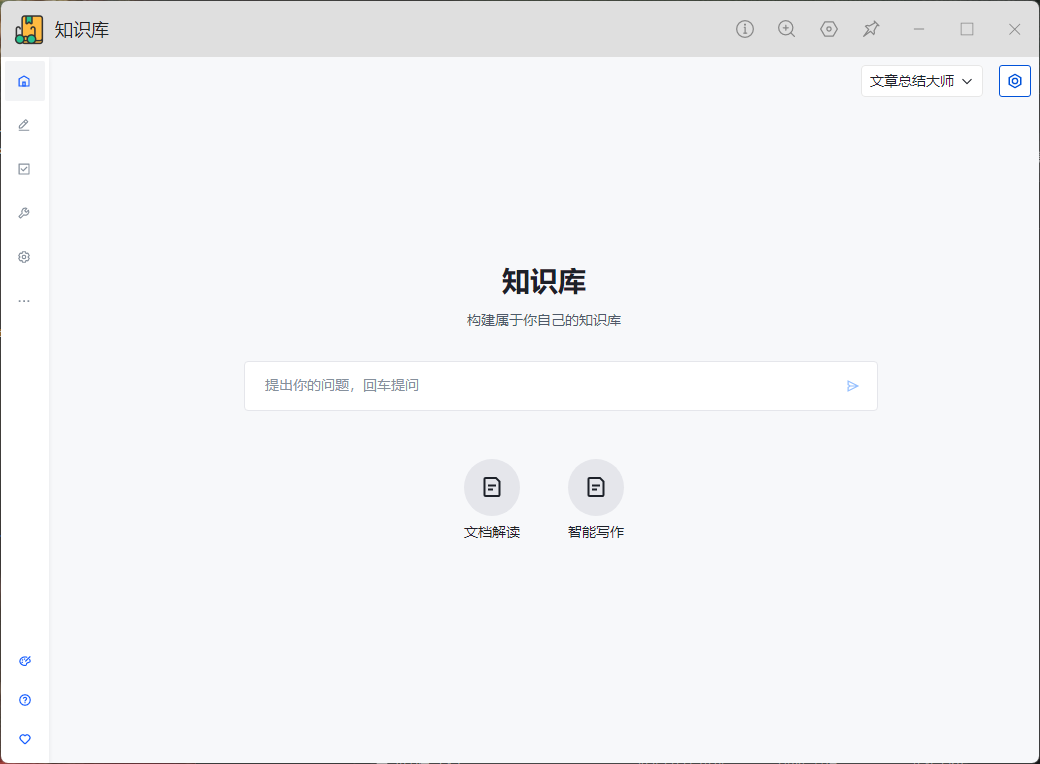Image resolution: width=1040 pixels, height=764 pixels.
Task: Click the 知识库 main heading text
Action: pos(544,281)
